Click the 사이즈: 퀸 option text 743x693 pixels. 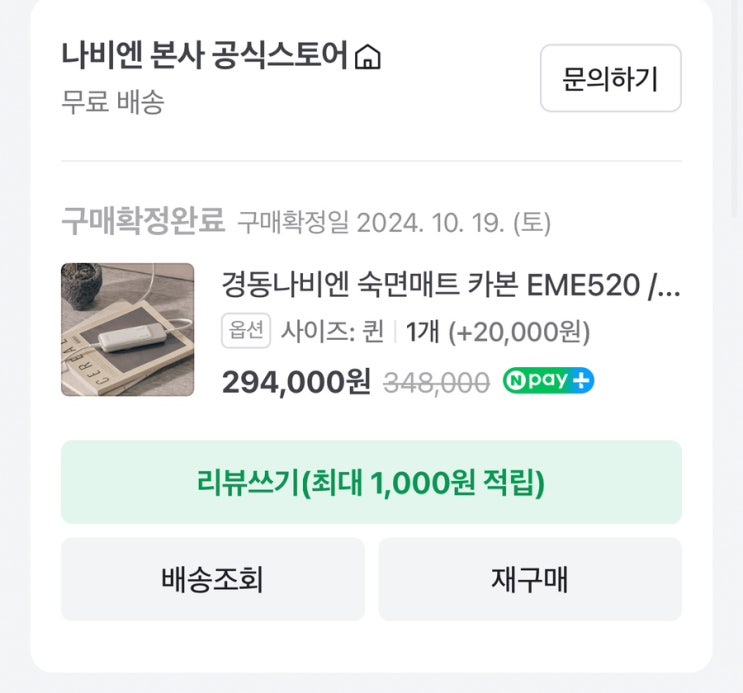332,331
